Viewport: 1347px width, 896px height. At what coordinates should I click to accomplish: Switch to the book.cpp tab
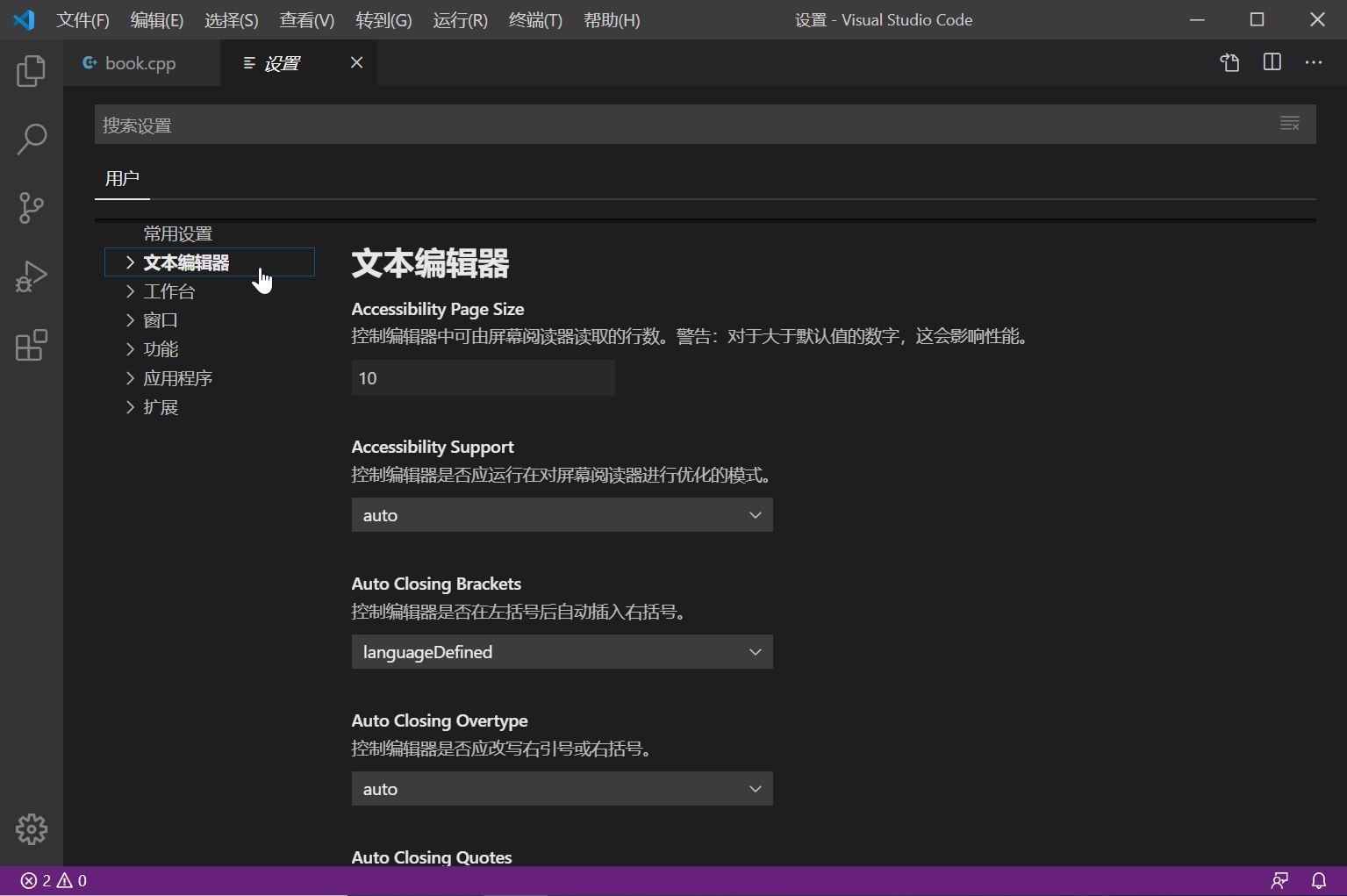pos(140,63)
